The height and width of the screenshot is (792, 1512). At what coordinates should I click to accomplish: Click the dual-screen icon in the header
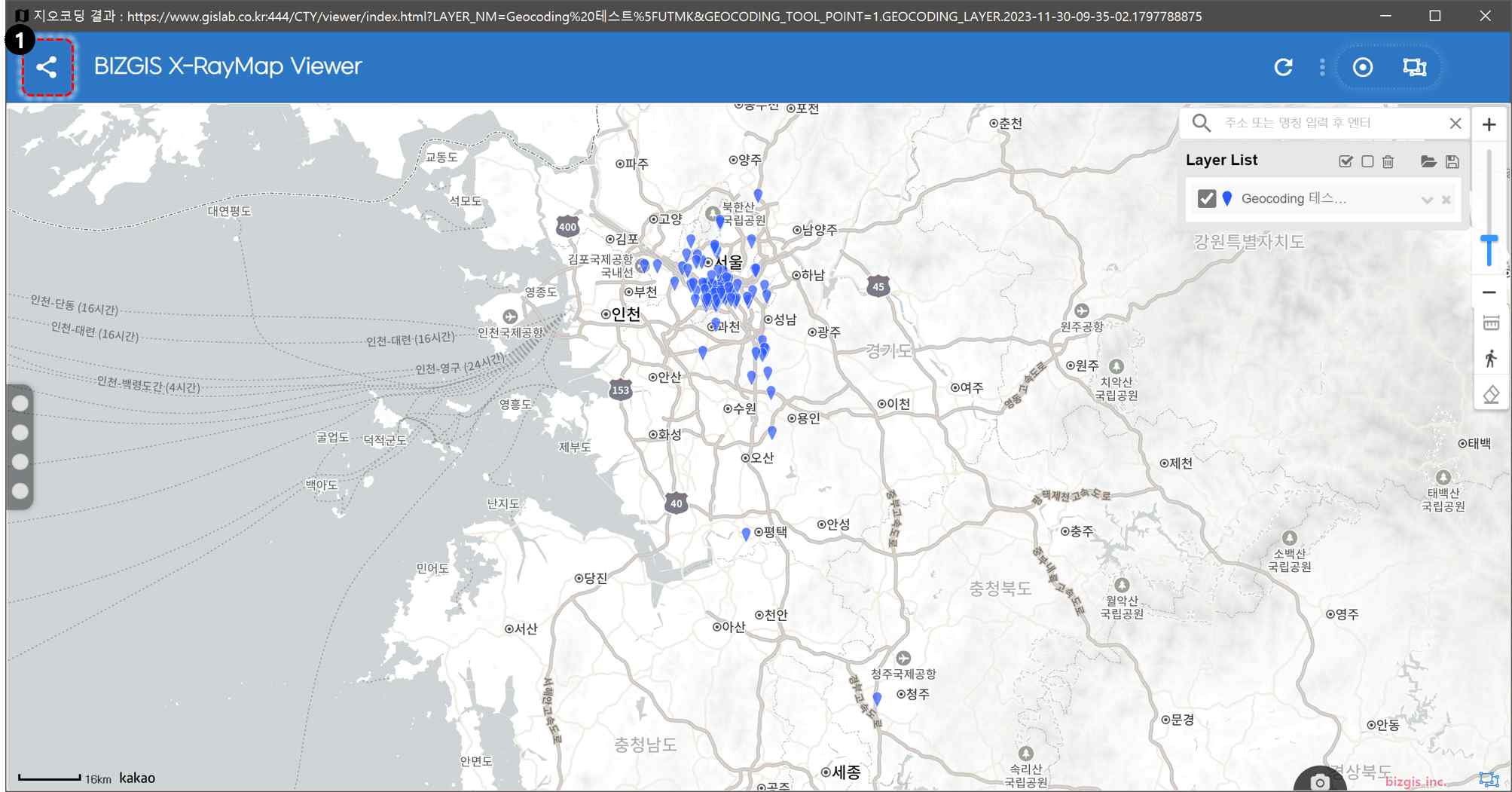point(1414,67)
